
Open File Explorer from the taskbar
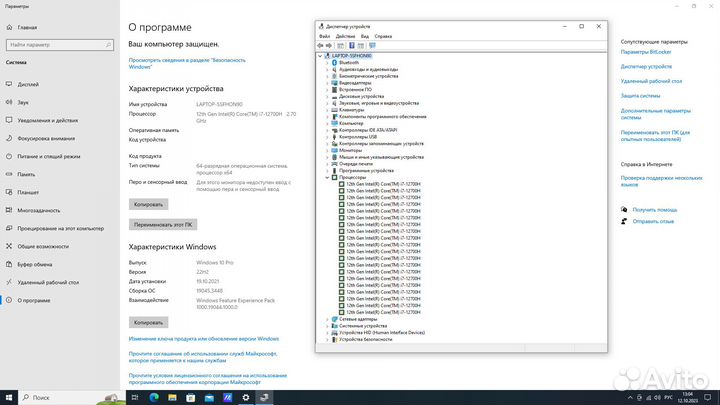pos(172,397)
